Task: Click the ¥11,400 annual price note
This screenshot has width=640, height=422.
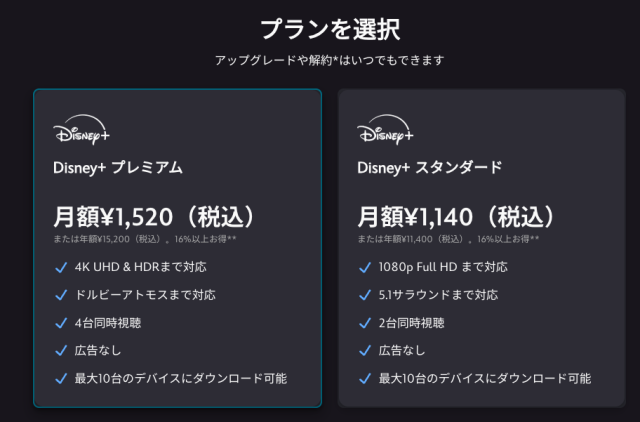Action: [x=449, y=240]
